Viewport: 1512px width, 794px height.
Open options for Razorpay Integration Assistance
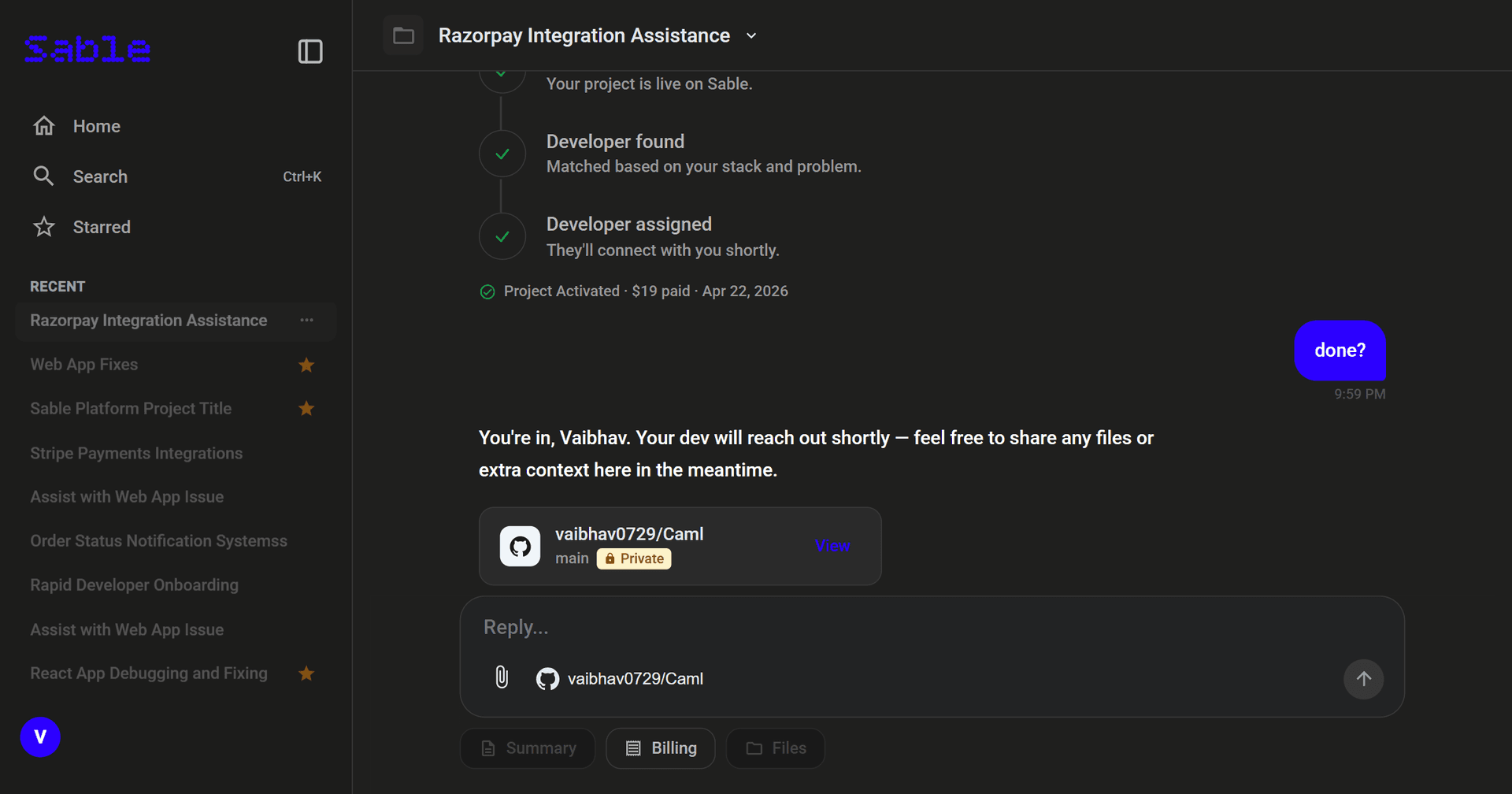307,321
